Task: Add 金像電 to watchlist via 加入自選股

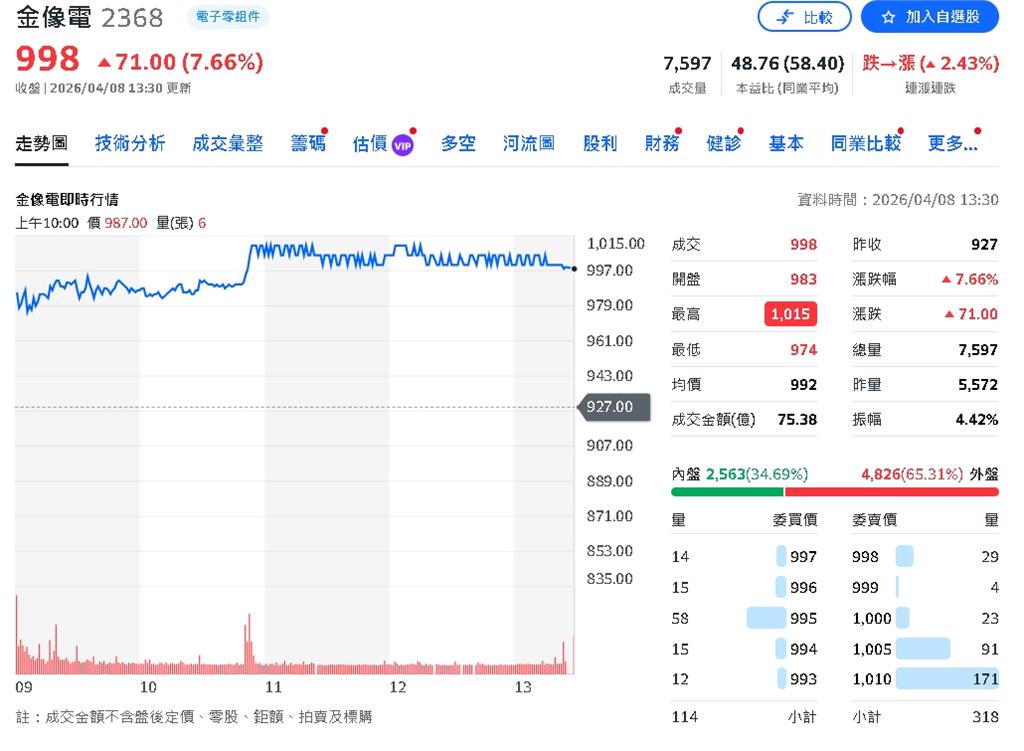Action: click(x=928, y=17)
